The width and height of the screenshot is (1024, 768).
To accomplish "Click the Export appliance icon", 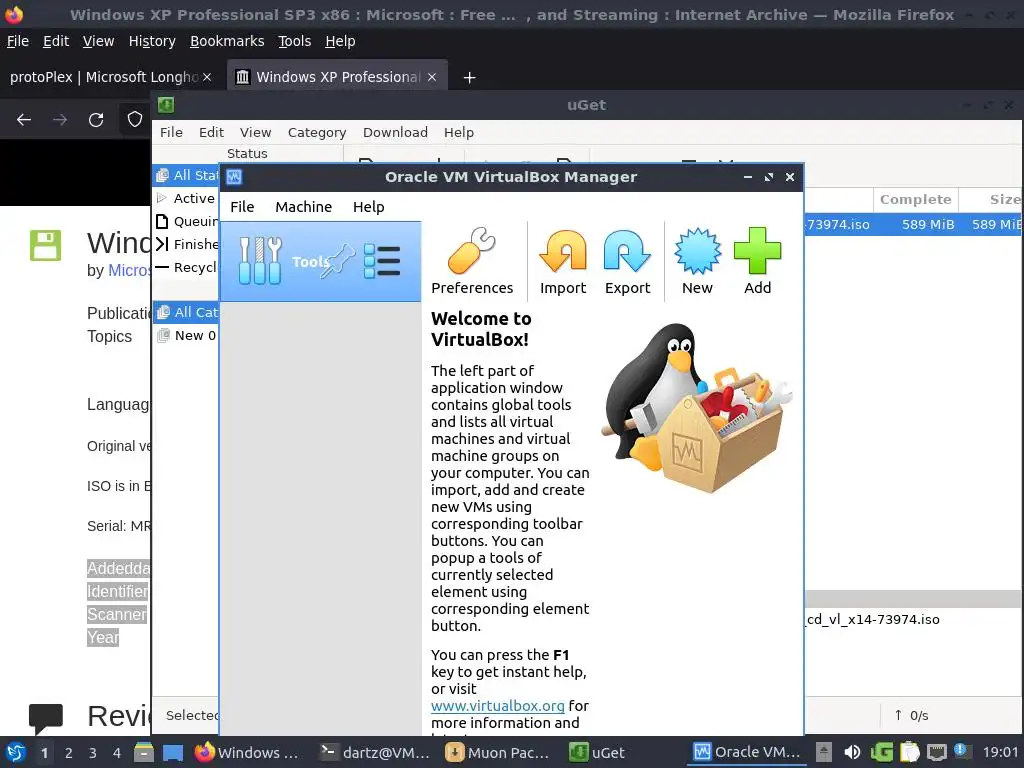I will (627, 261).
